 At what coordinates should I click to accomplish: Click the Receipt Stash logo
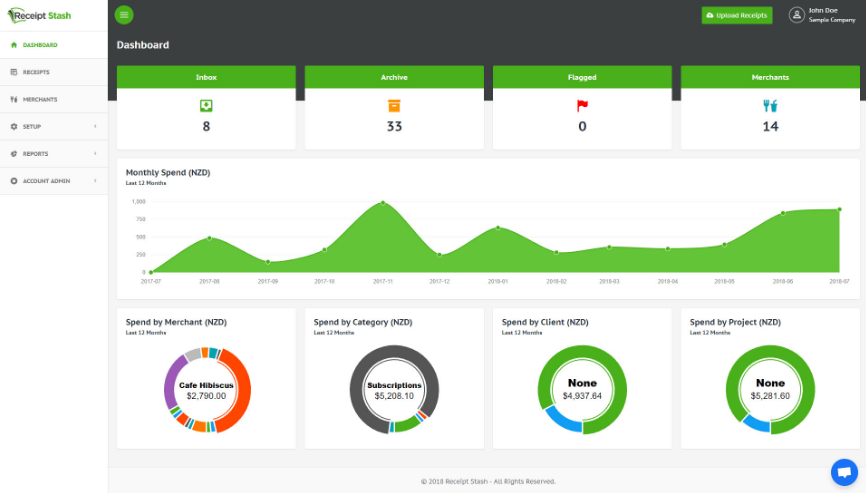click(42, 15)
